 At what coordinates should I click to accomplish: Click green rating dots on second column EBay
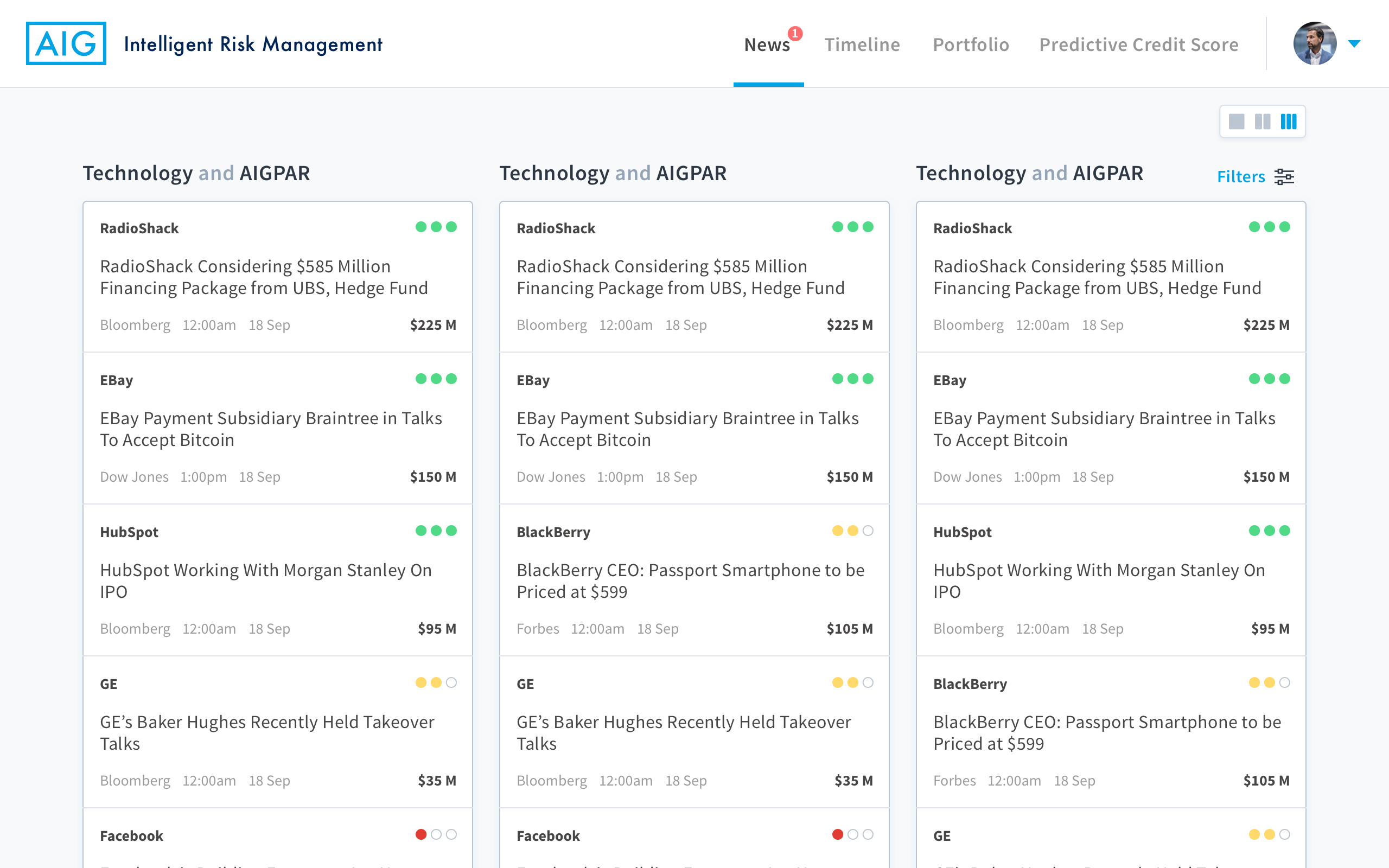tap(853, 379)
